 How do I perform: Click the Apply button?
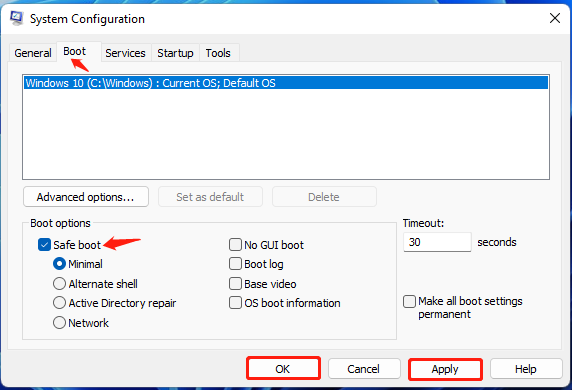point(445,369)
